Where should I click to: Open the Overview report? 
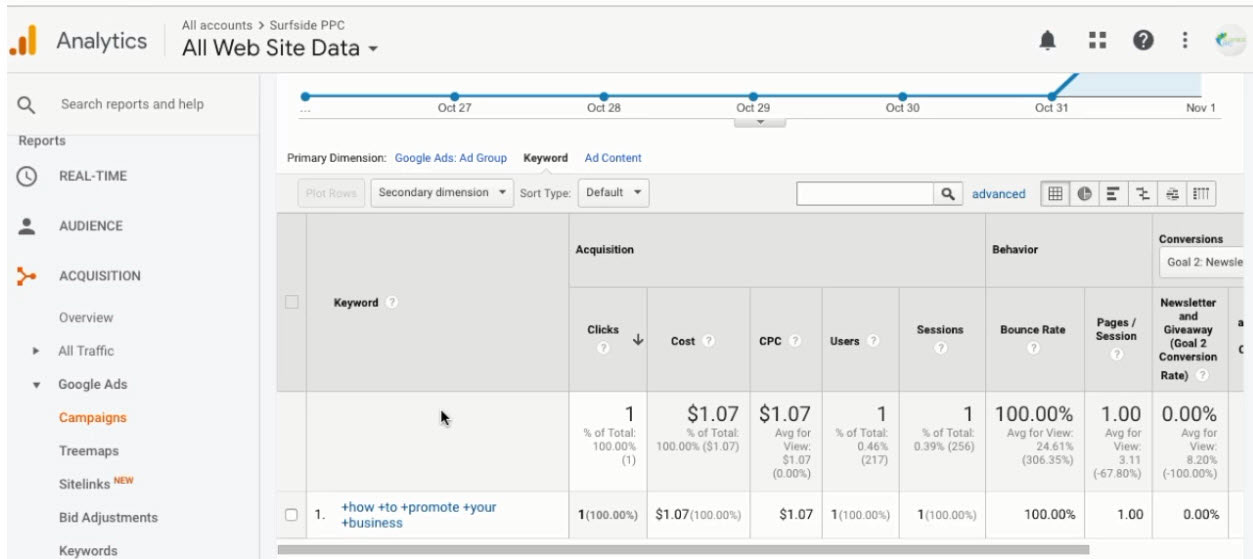point(86,318)
